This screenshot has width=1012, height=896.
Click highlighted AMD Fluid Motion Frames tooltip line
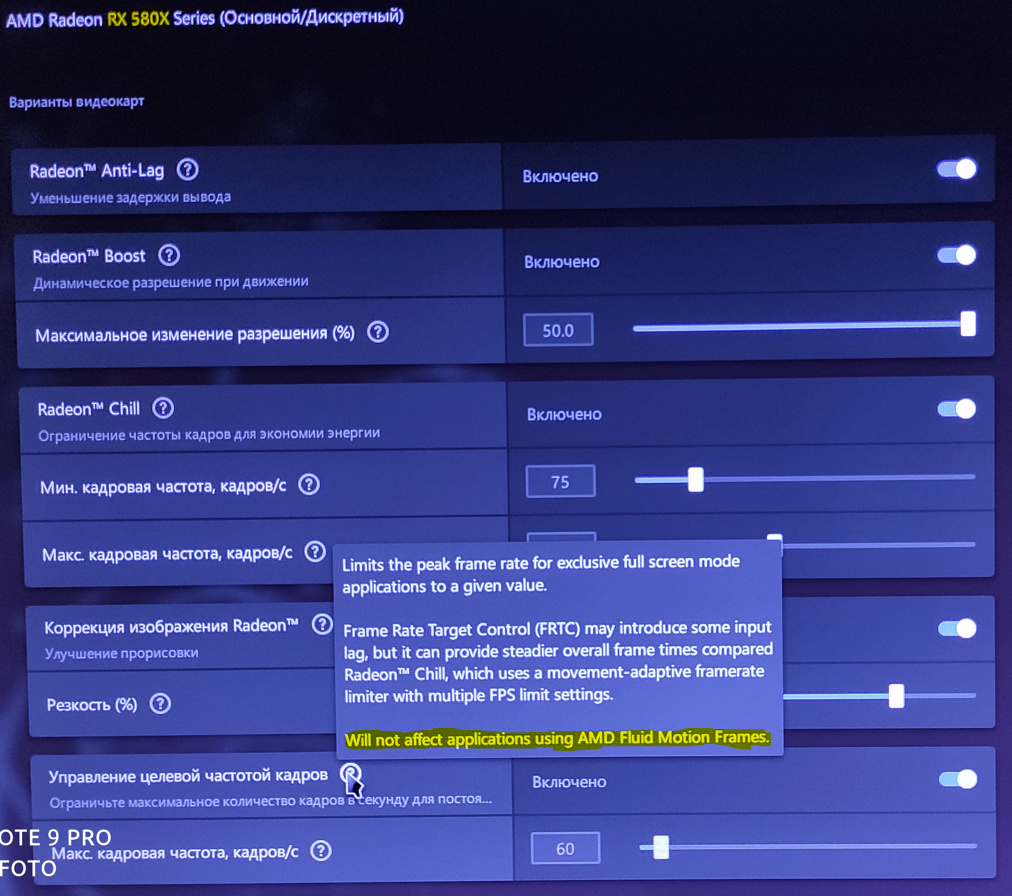point(558,738)
